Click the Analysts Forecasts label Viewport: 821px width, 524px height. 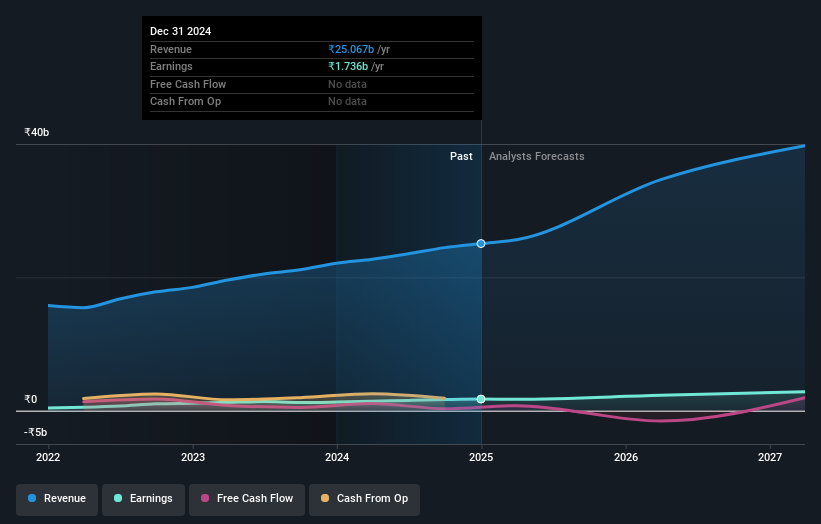coord(537,156)
